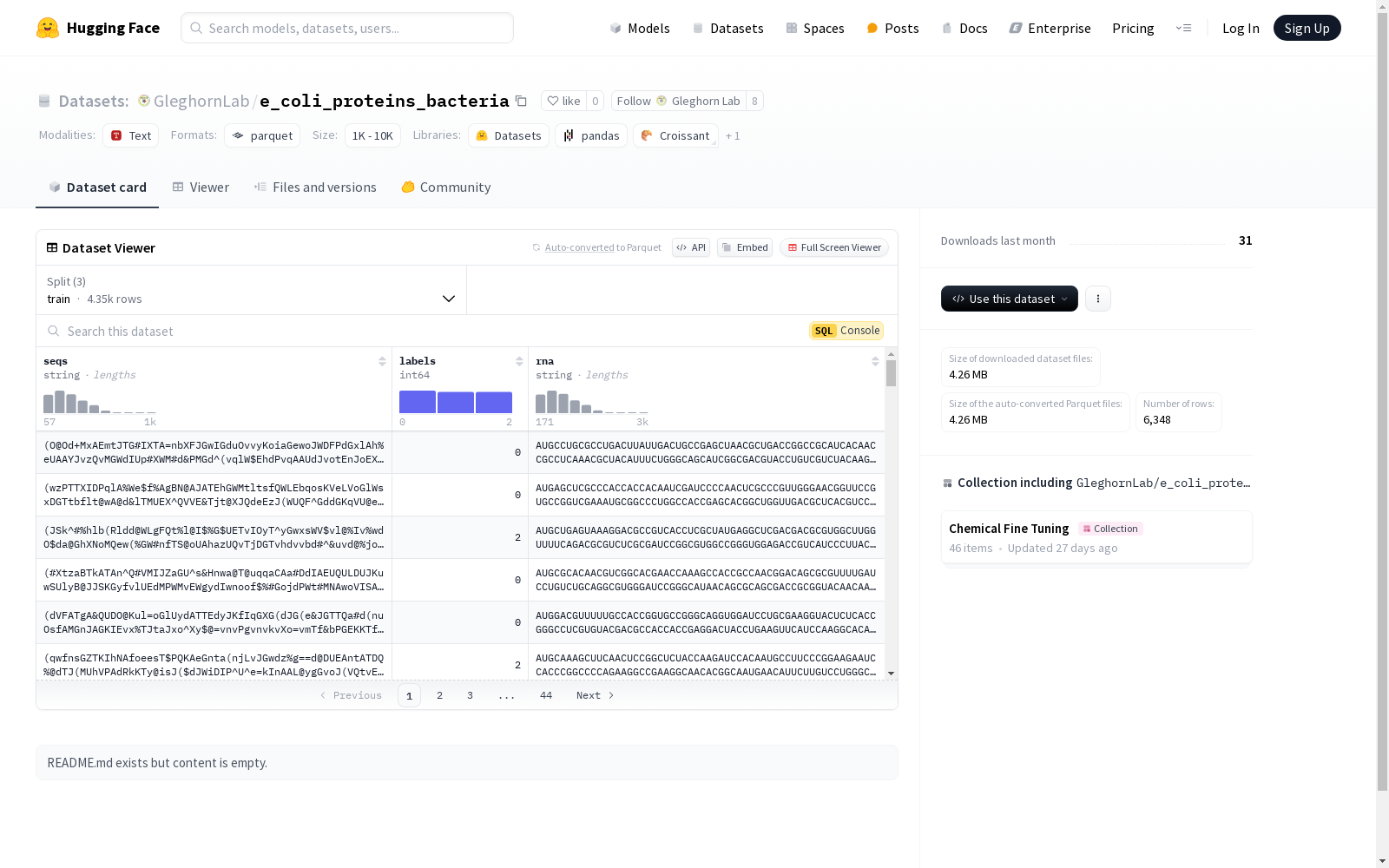Show the +1 more libraries
The height and width of the screenshot is (868, 1389).
[x=733, y=135]
